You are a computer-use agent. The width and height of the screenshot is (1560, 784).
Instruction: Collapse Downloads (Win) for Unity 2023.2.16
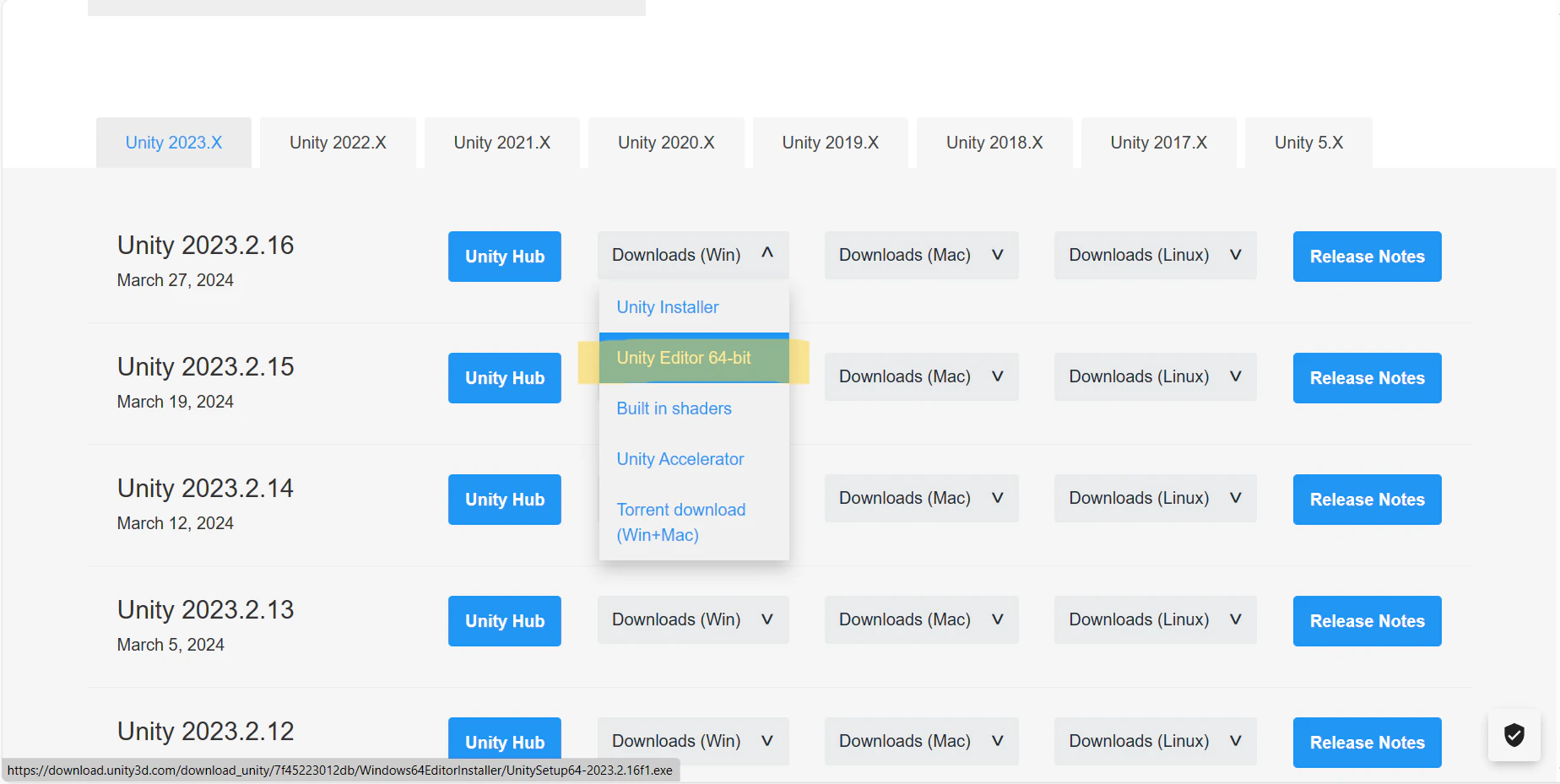(693, 255)
